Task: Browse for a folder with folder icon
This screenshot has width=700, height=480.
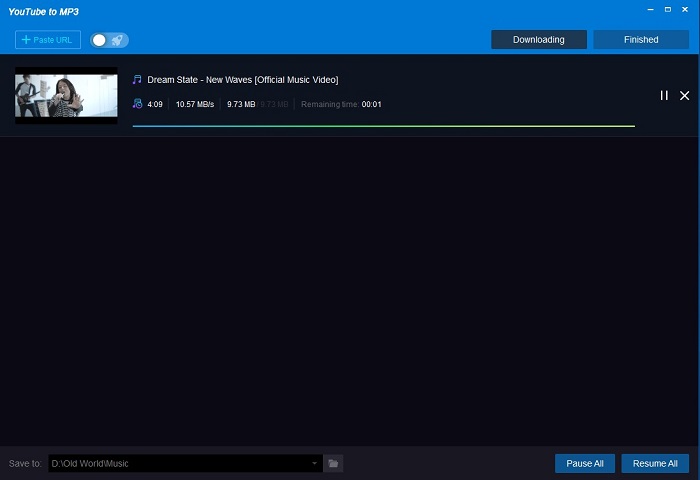Action: 333,463
